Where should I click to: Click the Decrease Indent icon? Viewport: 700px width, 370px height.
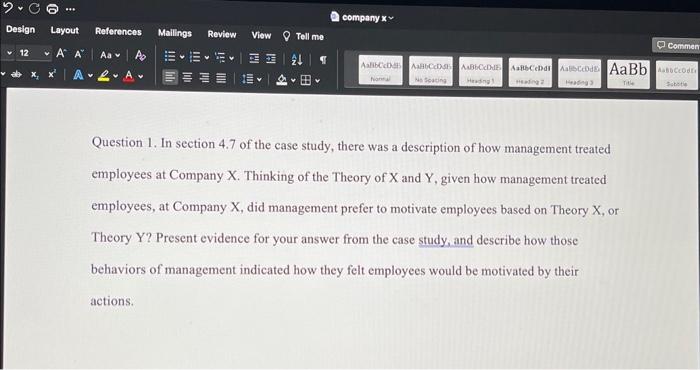pos(254,58)
